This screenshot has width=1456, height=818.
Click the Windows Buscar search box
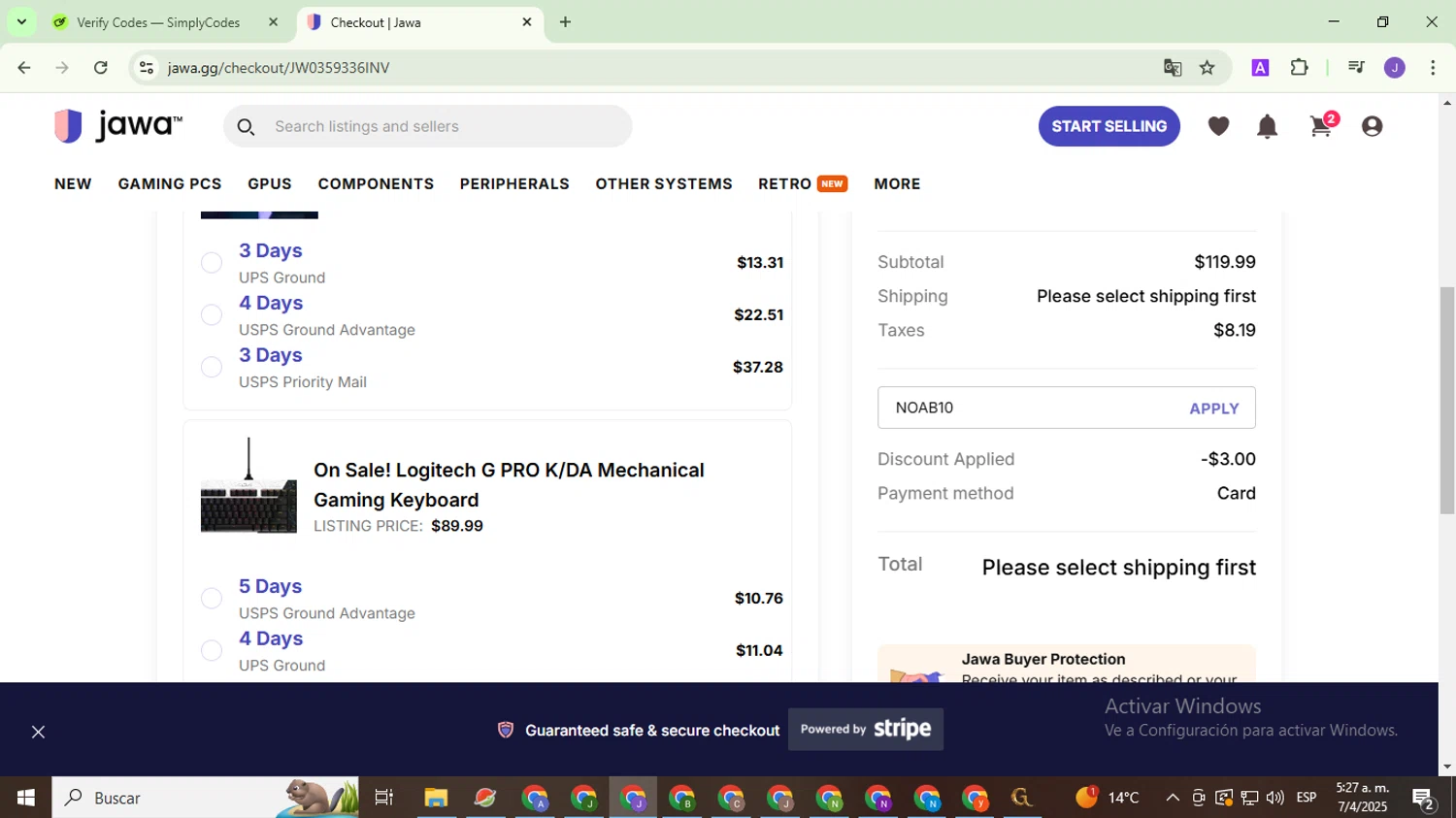pyautogui.click(x=206, y=798)
